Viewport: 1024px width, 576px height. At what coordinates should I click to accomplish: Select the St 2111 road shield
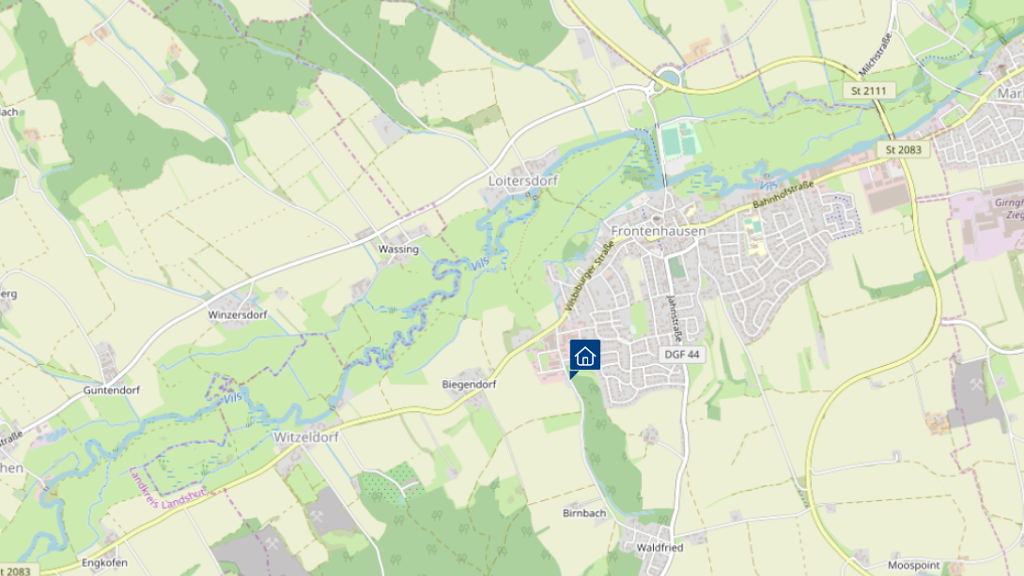pos(869,91)
